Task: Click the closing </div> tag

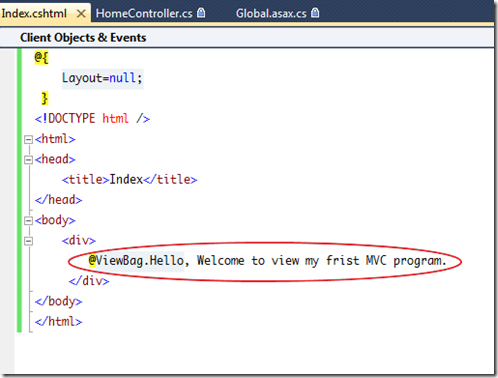Action: pos(89,281)
